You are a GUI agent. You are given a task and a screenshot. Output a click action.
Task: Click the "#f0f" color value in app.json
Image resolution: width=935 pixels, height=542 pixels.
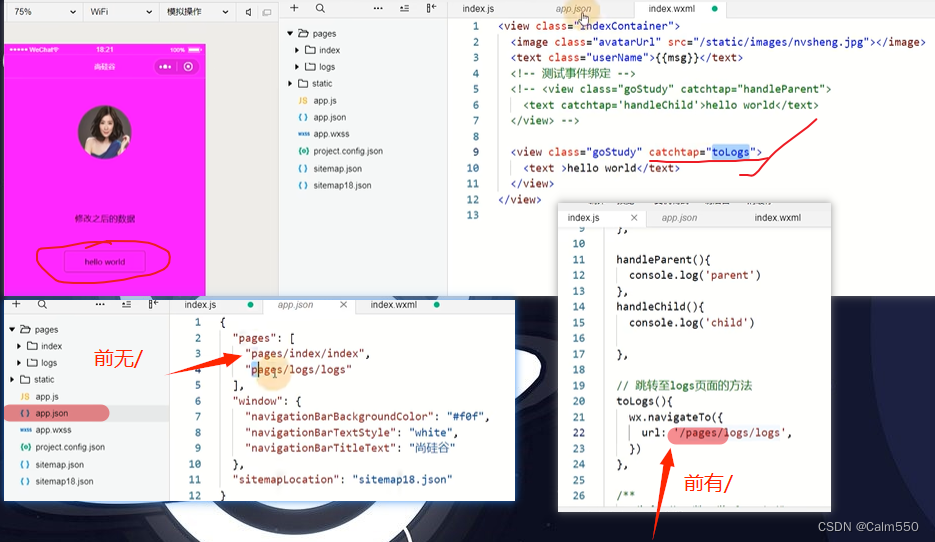pyautogui.click(x=465, y=416)
